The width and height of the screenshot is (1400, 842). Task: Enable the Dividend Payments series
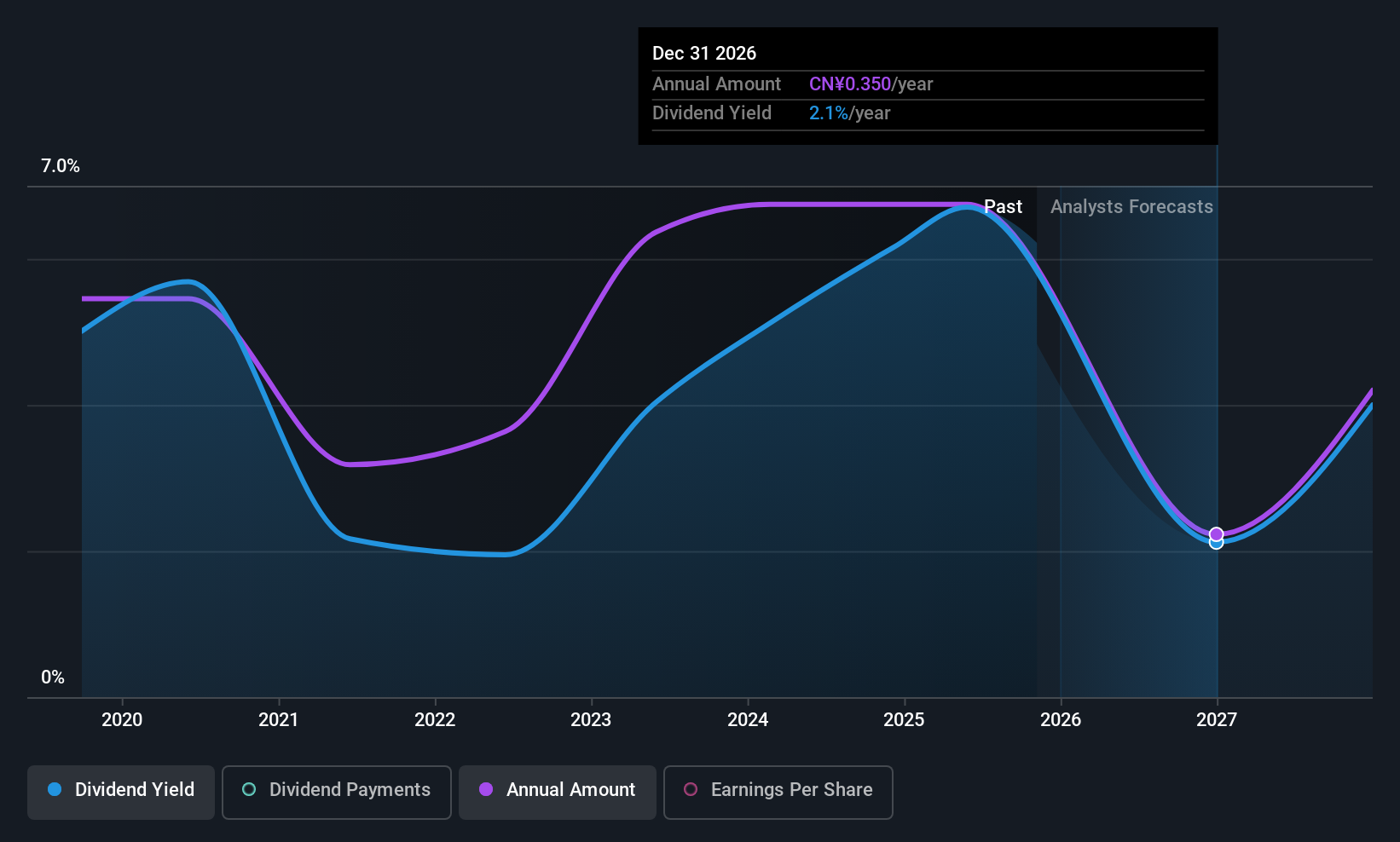pyautogui.click(x=336, y=791)
